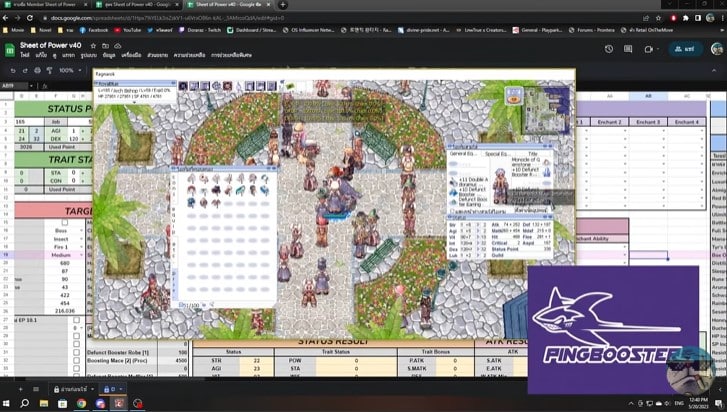Open the 100% zoom dropdown
Image resolution: width=727 pixels, height=412 pixels.
(x=70, y=70)
